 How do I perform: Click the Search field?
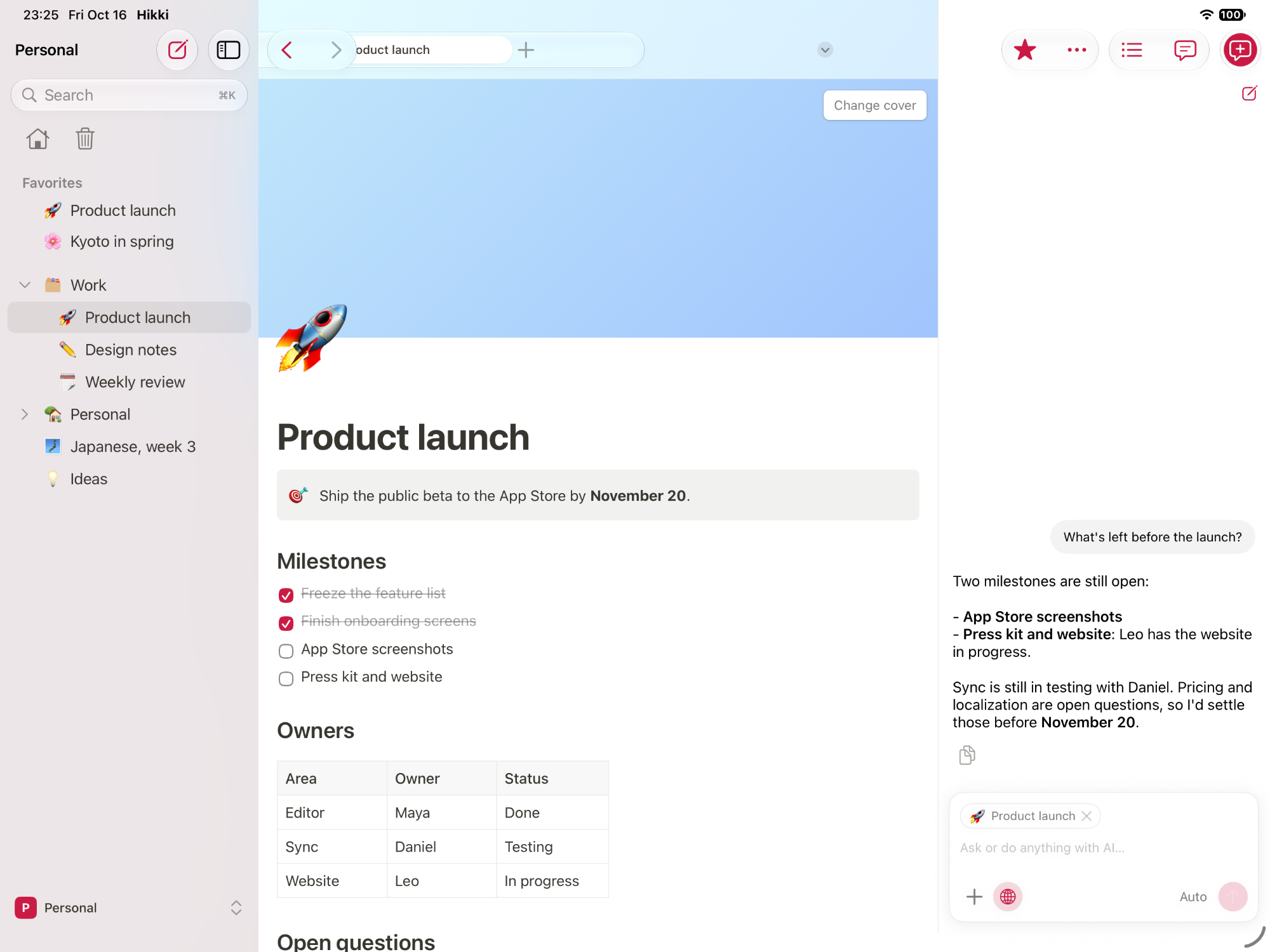[x=129, y=95]
